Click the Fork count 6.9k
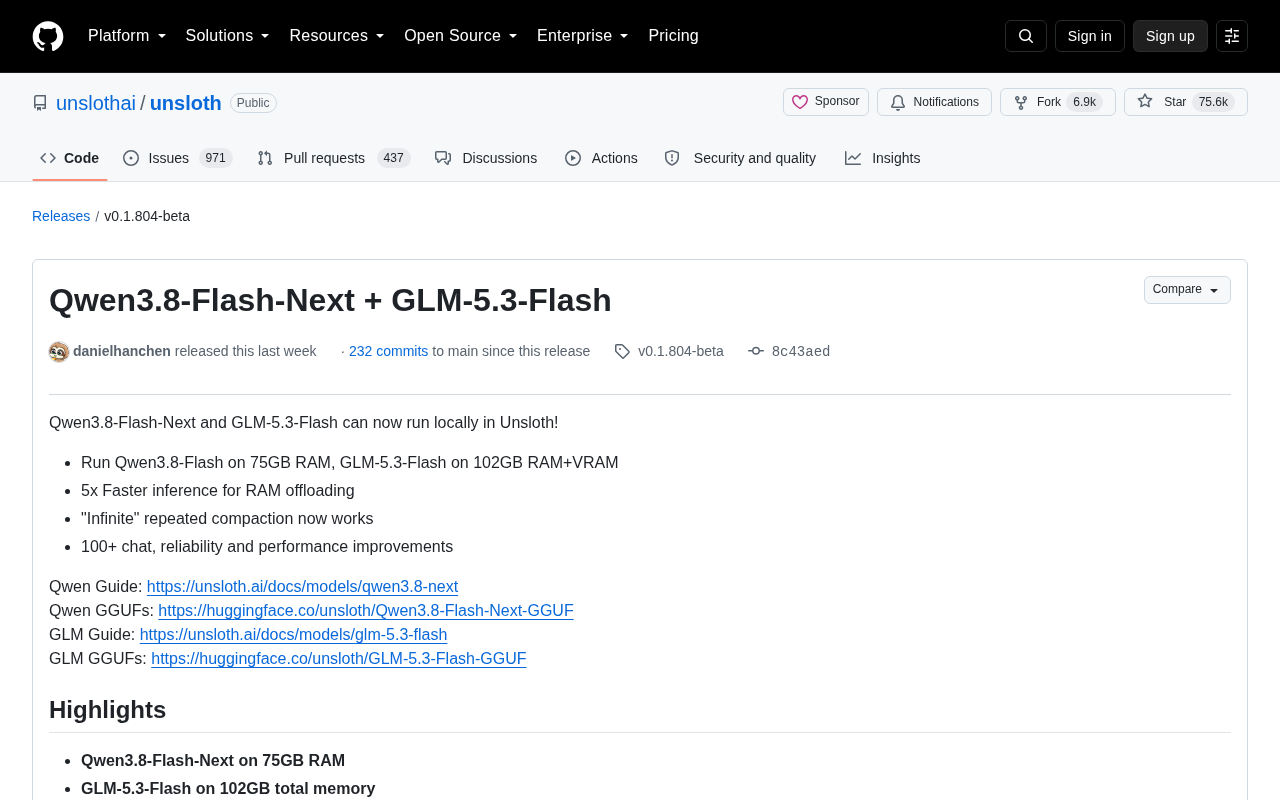This screenshot has height=800, width=1280. 1084,102
